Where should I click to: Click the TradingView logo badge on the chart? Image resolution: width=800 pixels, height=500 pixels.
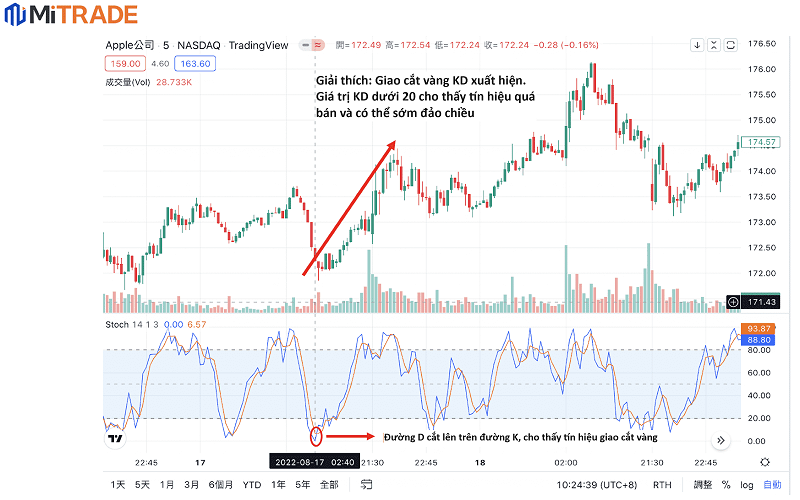click(x=115, y=438)
